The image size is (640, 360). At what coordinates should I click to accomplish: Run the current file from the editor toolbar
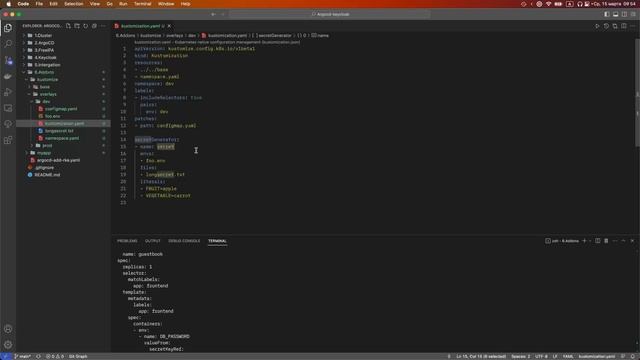tap(597, 26)
